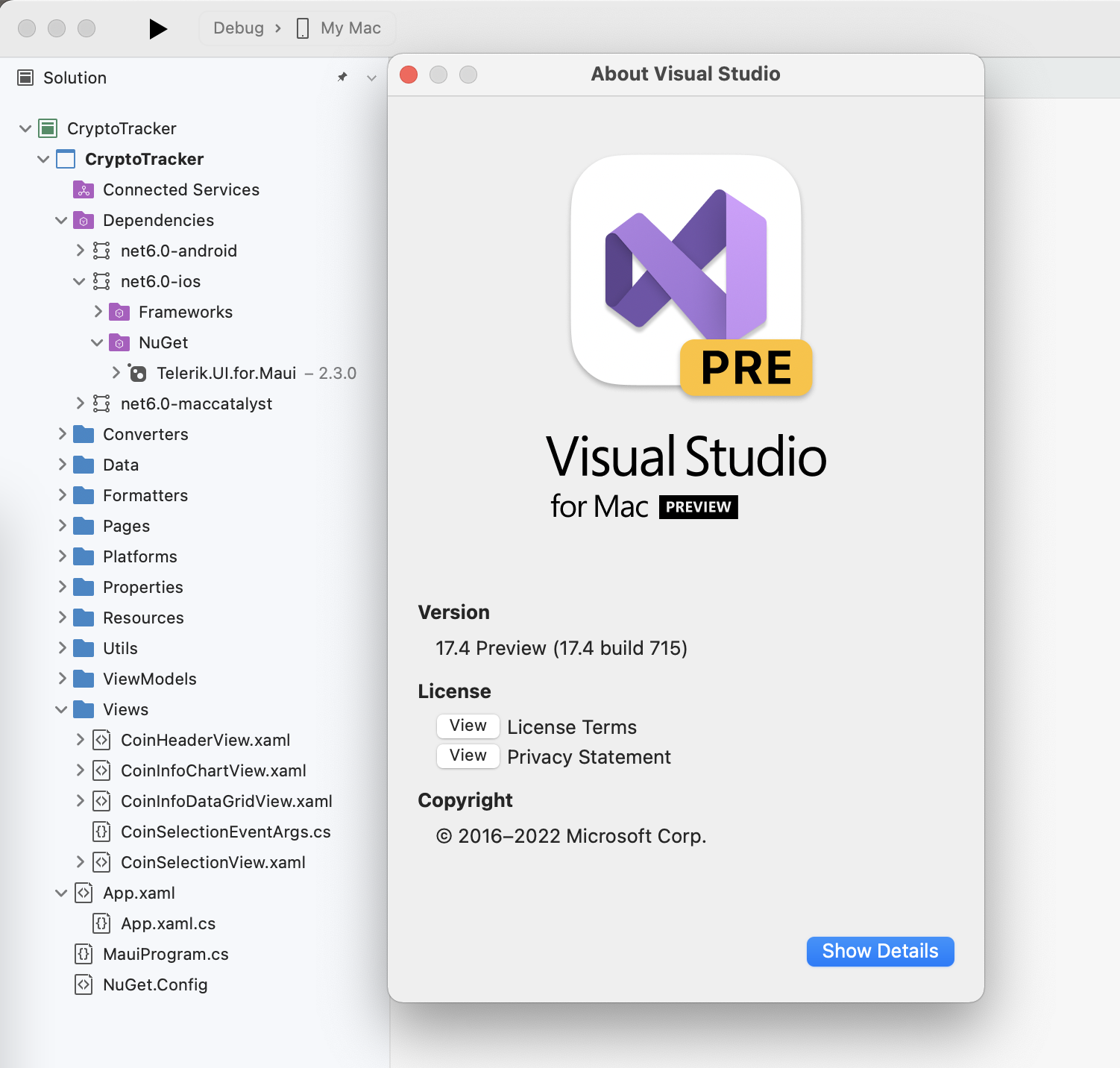Collapse the bold CryptoTracker project node
Viewport: 1120px width, 1068px height.
click(43, 159)
